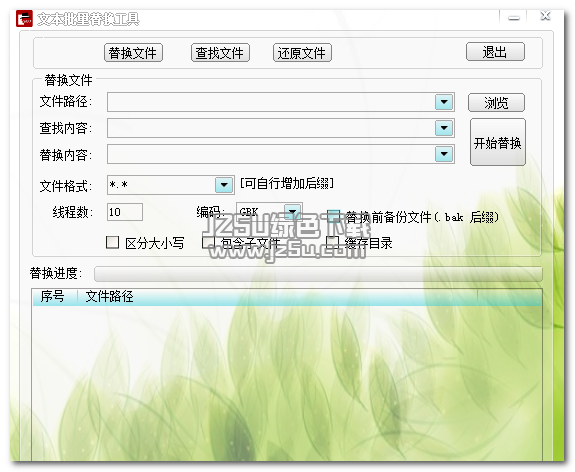Open the 还原文件 mode
The width and height of the screenshot is (575, 472).
(x=302, y=53)
